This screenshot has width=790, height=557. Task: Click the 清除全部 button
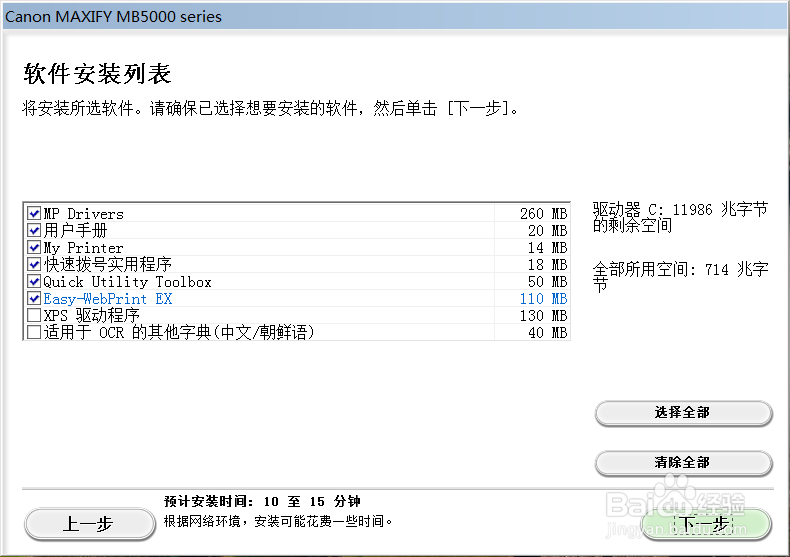point(683,463)
